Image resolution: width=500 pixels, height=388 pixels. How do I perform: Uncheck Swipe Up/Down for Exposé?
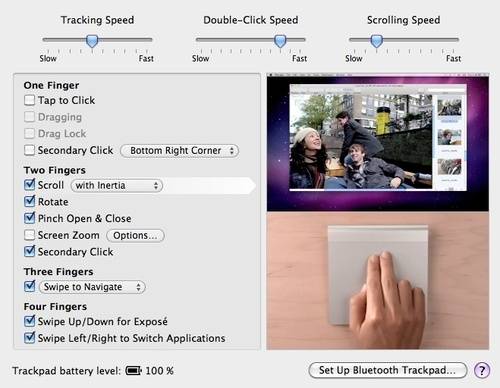tap(29, 321)
